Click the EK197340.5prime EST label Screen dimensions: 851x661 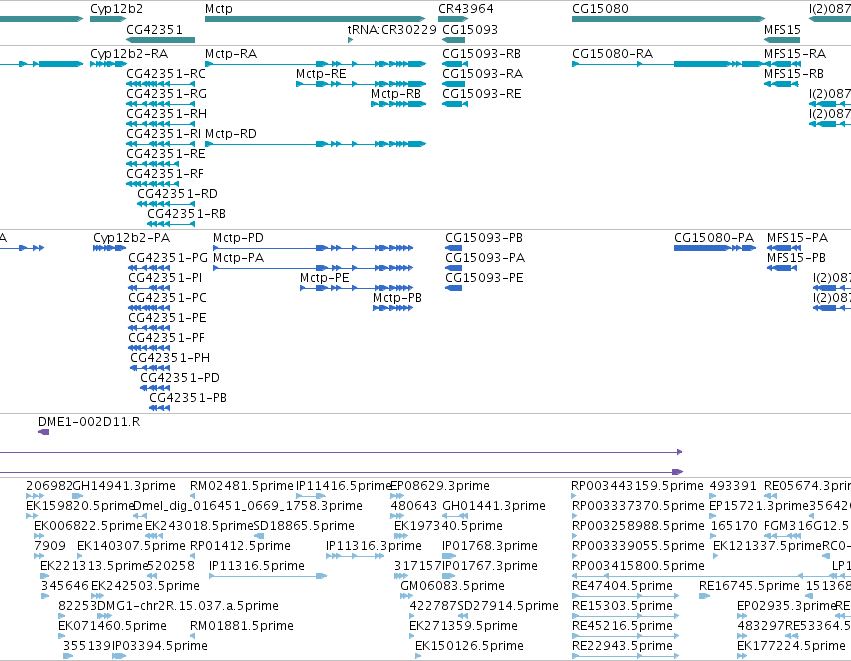(x=448, y=526)
